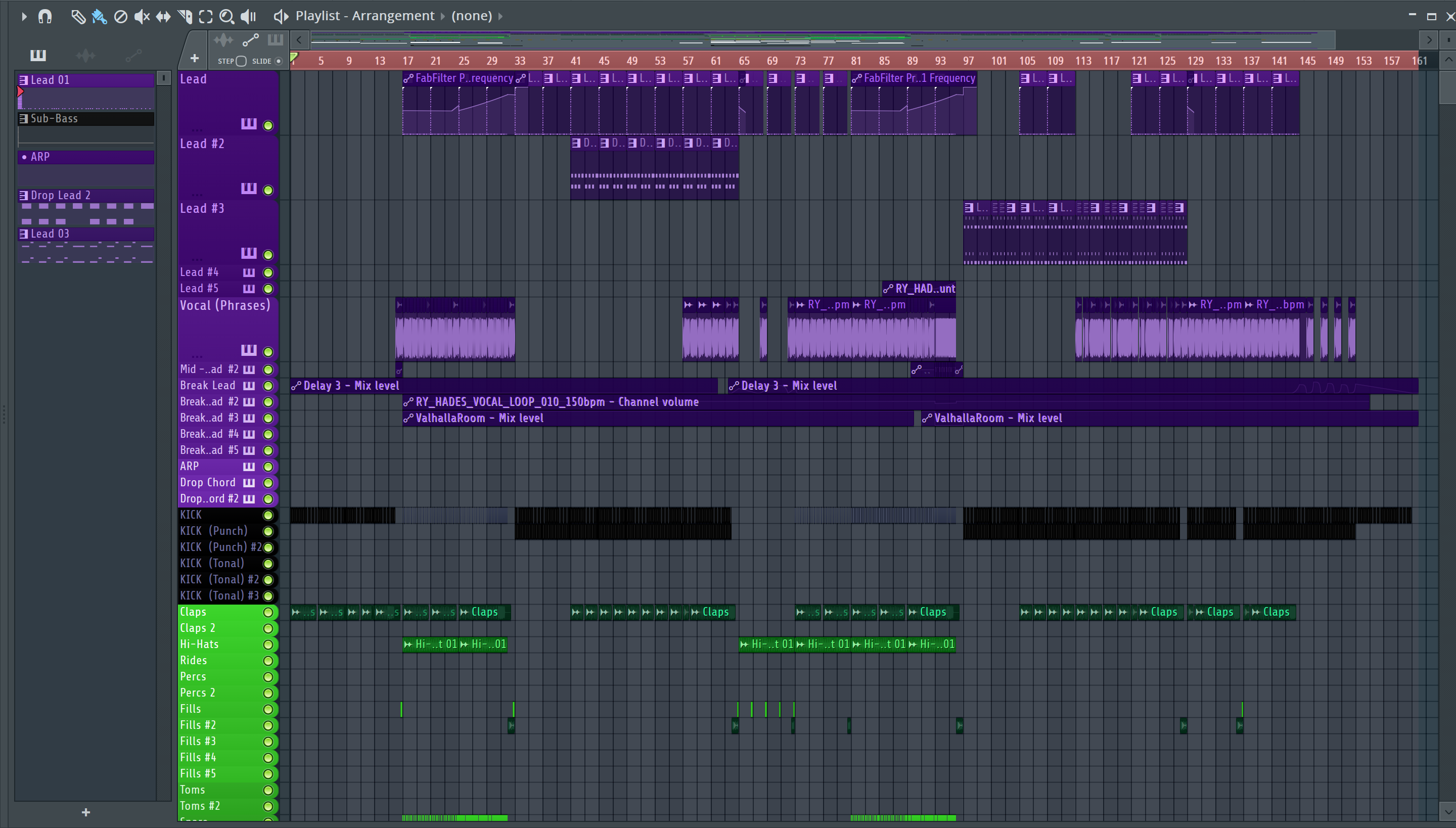
Task: Mute the Hi-Hats track
Action: click(x=268, y=645)
